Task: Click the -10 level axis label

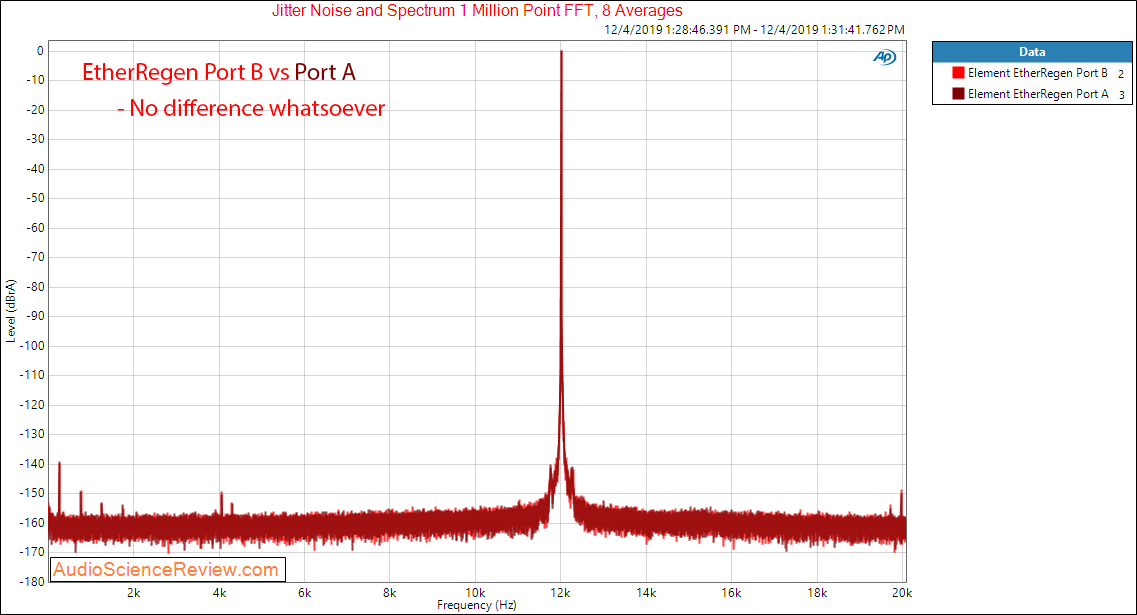Action: 35,80
